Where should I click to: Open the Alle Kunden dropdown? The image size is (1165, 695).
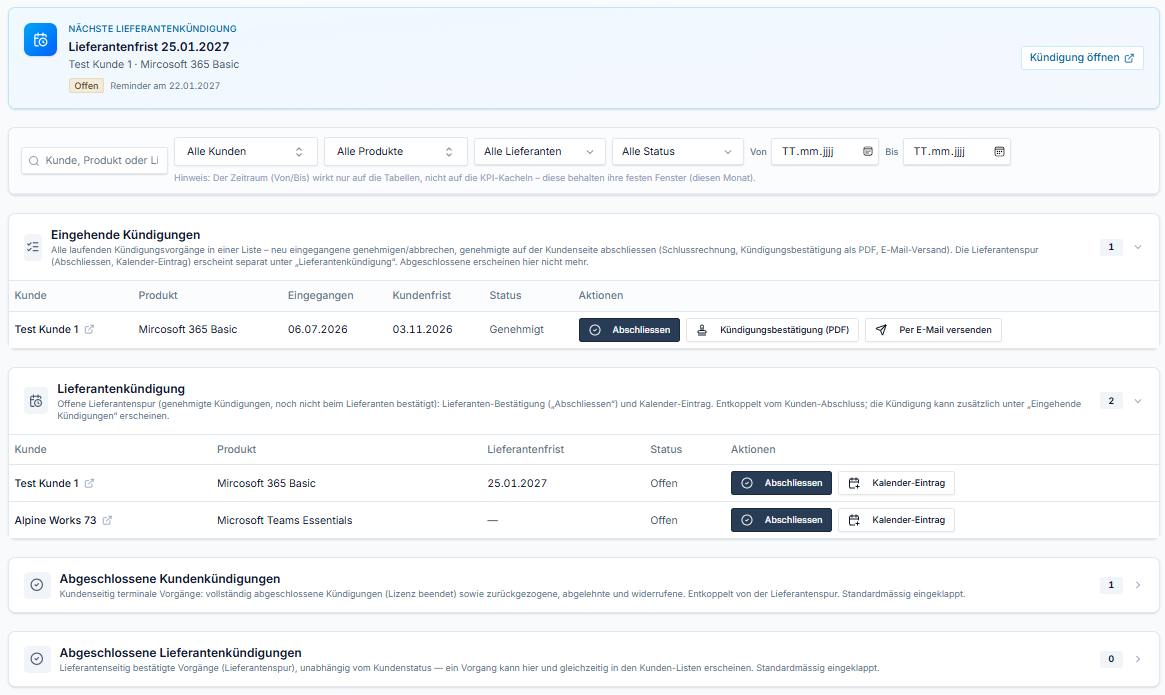click(246, 152)
